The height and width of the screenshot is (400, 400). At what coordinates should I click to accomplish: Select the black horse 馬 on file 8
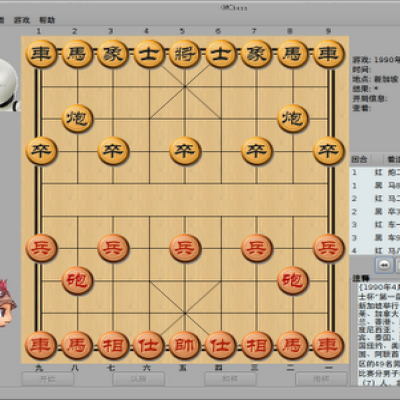pyautogui.click(x=293, y=54)
